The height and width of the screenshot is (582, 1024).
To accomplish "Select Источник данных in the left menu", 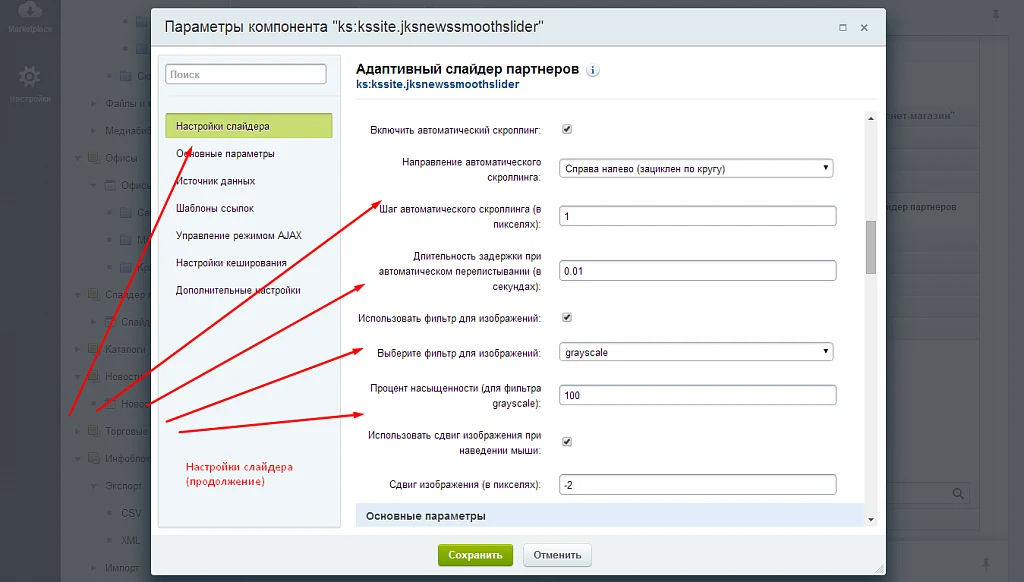I will (x=216, y=181).
